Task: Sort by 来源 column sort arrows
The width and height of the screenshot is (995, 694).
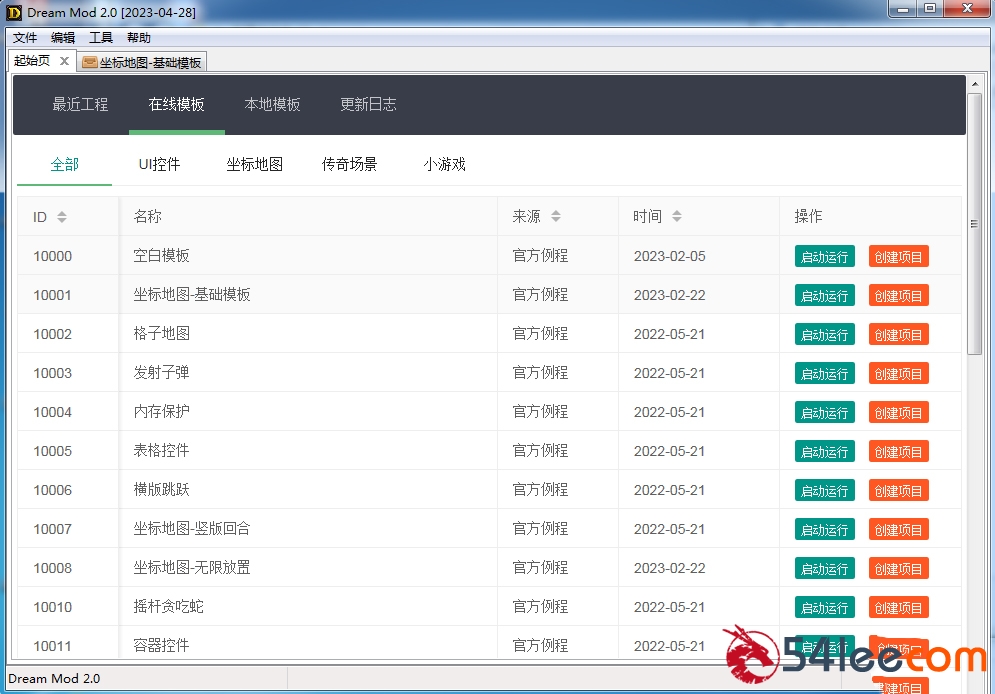Action: click(556, 217)
